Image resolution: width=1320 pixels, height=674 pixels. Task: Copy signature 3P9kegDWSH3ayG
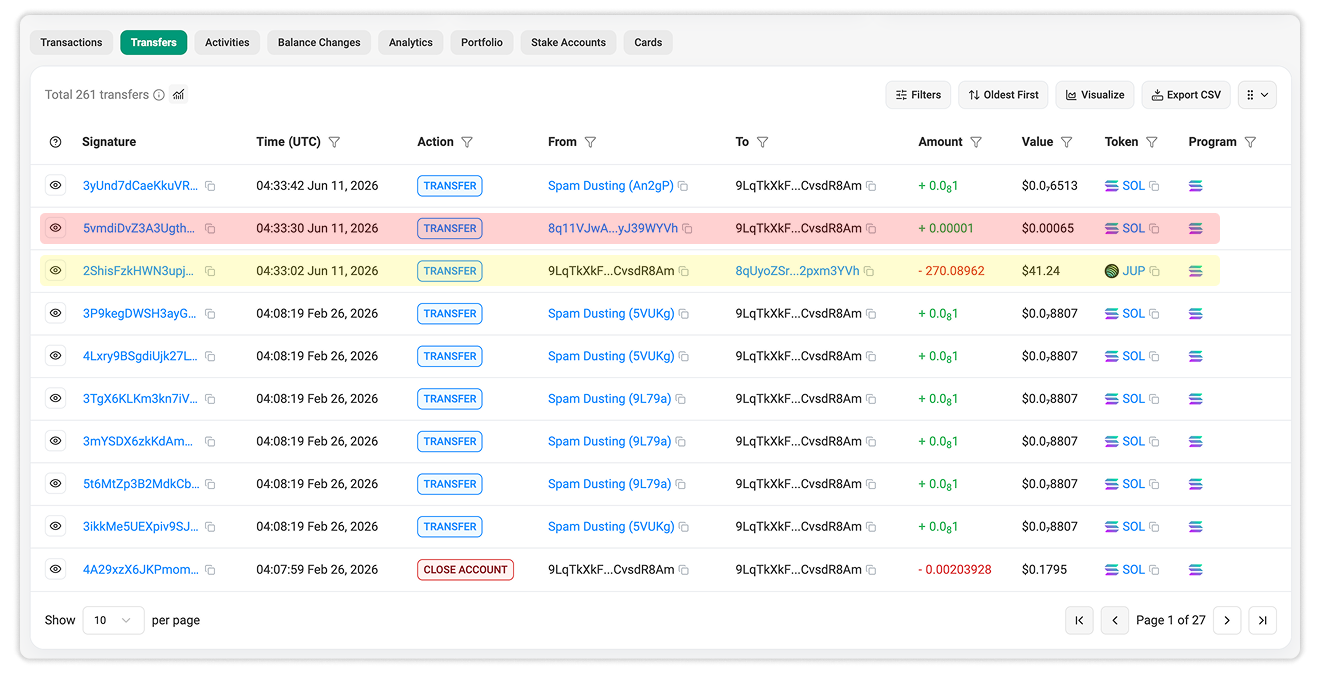(x=210, y=314)
